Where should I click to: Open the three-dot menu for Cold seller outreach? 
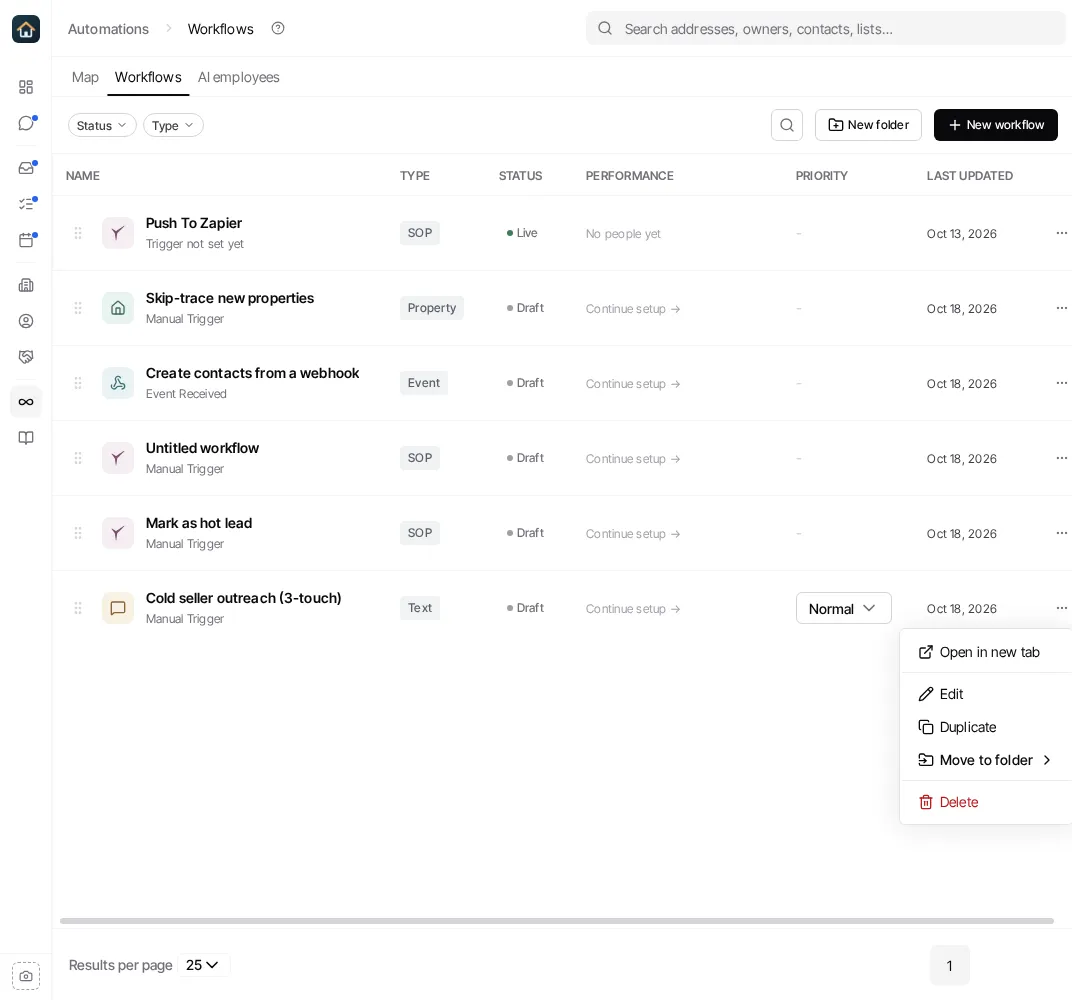(x=1061, y=608)
